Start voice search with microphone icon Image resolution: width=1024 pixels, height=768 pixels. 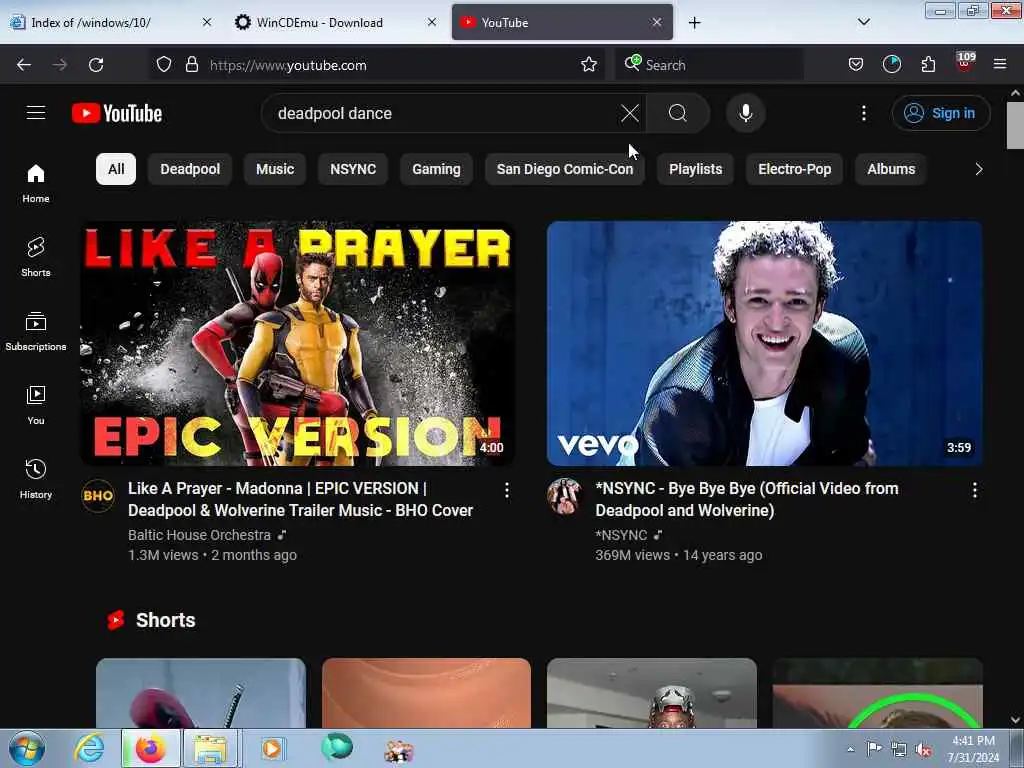[x=745, y=113]
